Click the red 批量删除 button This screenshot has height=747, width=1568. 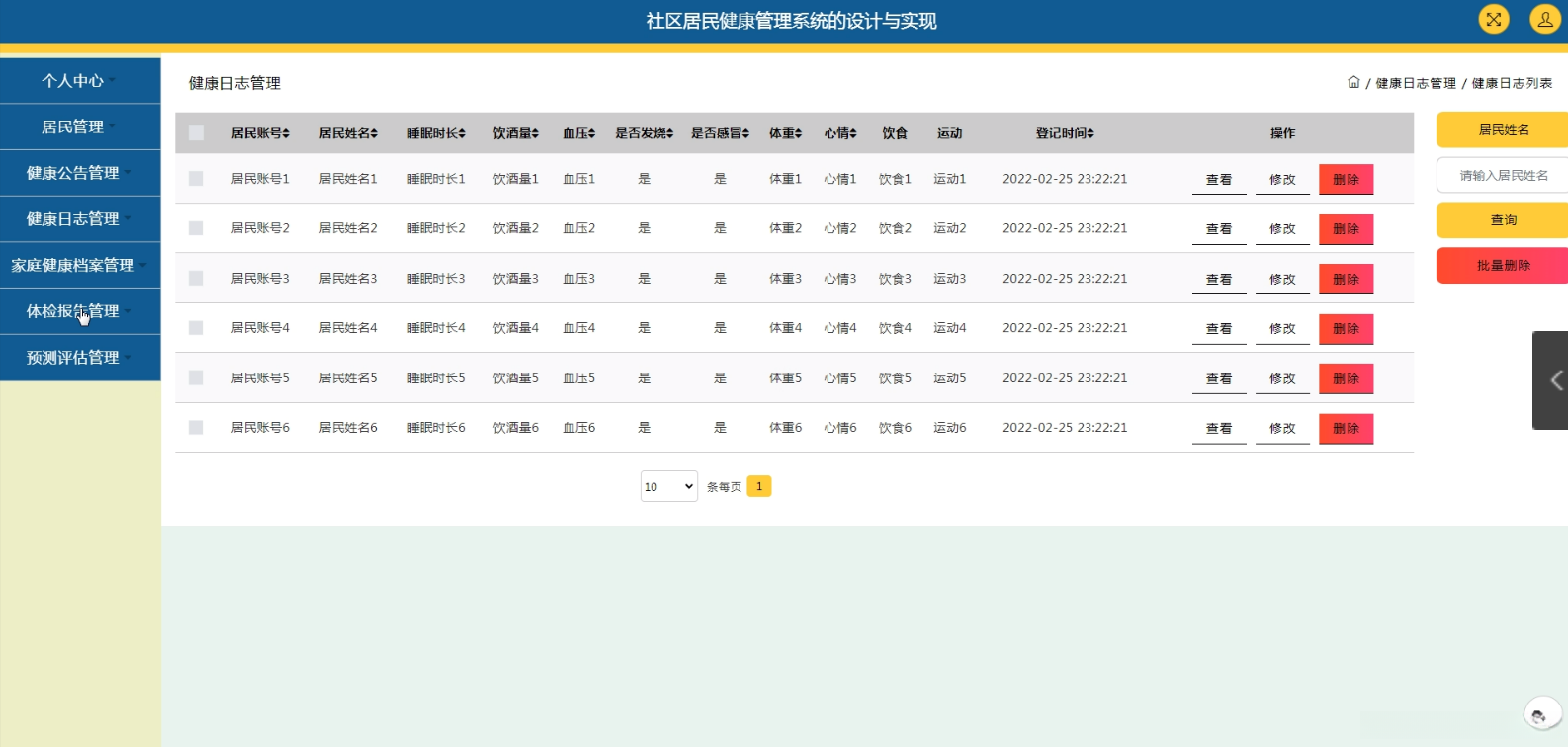(x=1503, y=266)
